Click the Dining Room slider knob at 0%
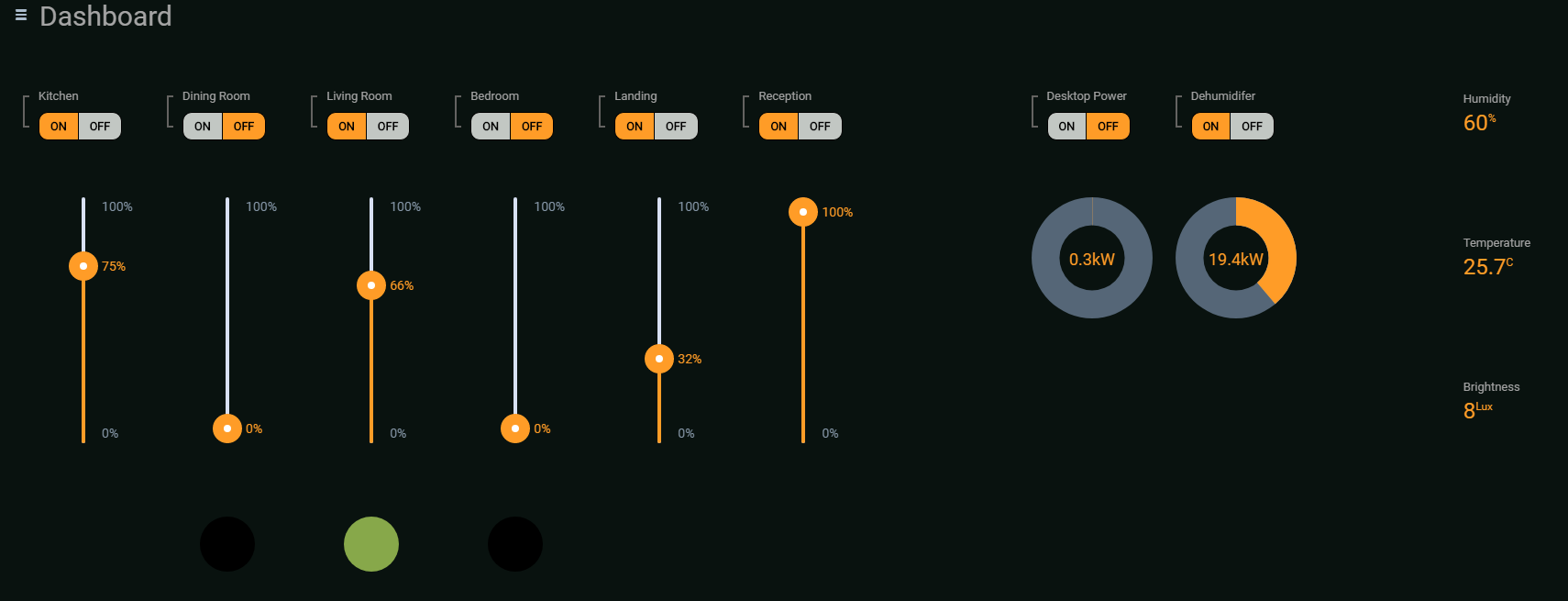Image resolution: width=1568 pixels, height=601 pixels. click(227, 428)
